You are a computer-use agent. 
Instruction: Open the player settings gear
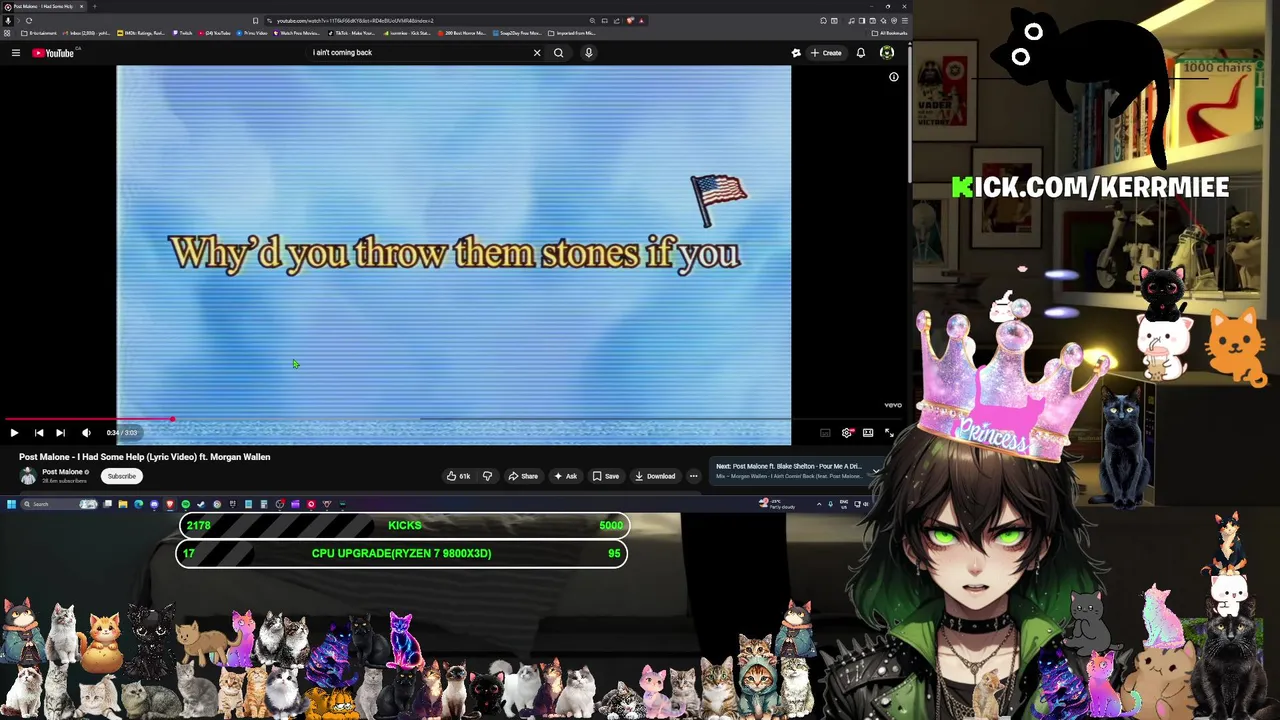coord(847,433)
